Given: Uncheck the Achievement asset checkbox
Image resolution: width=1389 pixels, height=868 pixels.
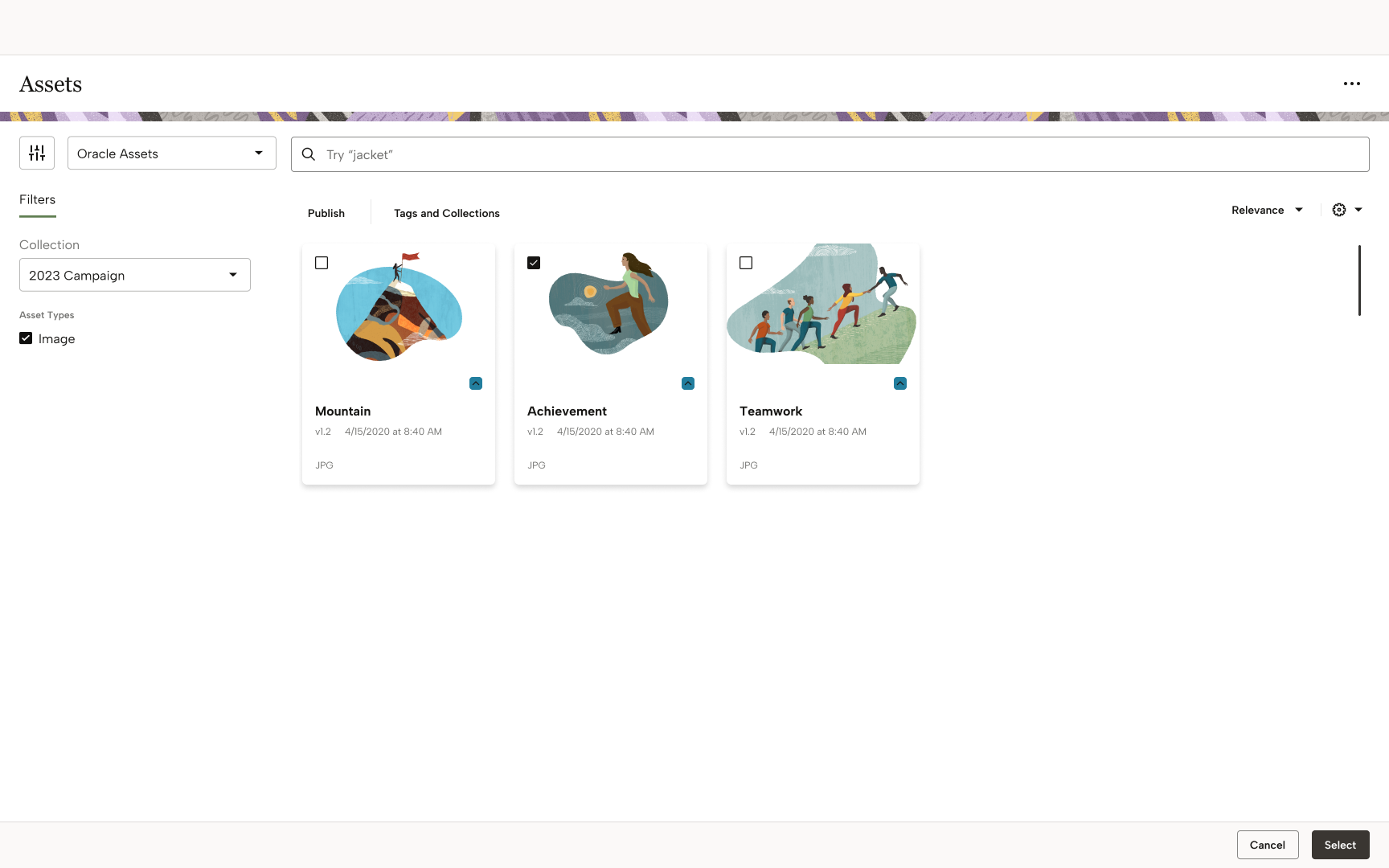Looking at the screenshot, I should click(x=534, y=263).
